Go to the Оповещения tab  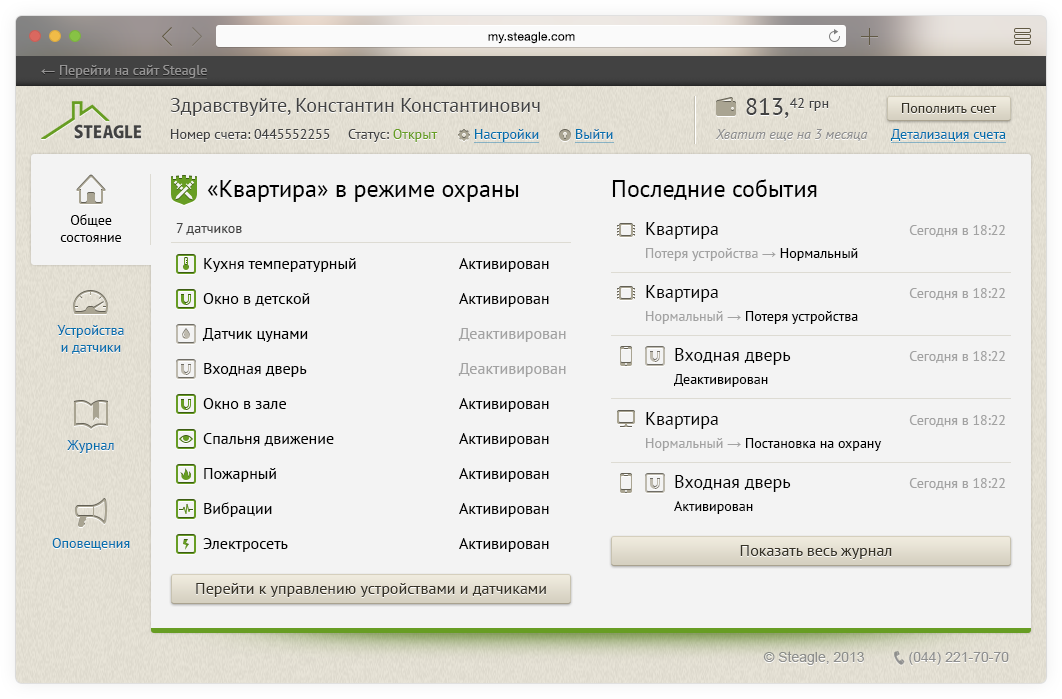91,524
